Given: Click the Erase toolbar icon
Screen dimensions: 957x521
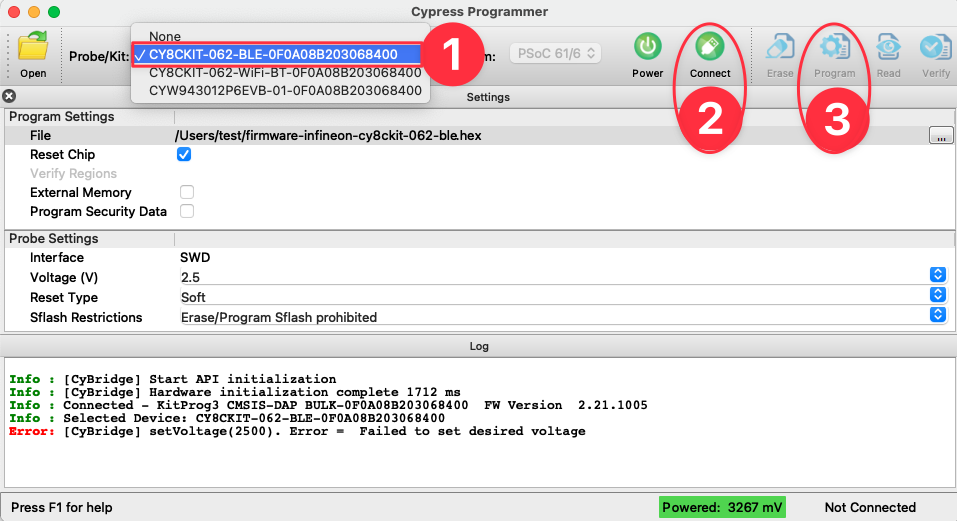Looking at the screenshot, I should [780, 46].
